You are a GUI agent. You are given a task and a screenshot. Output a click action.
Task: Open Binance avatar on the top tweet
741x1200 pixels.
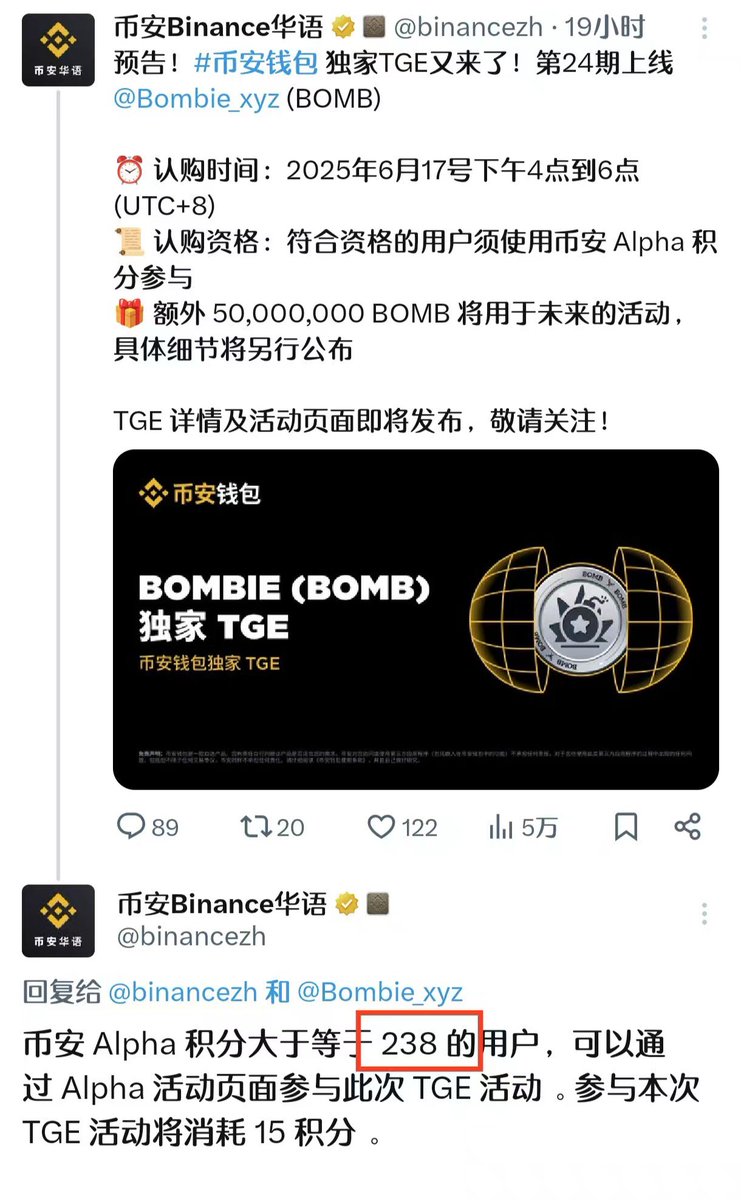click(x=58, y=51)
